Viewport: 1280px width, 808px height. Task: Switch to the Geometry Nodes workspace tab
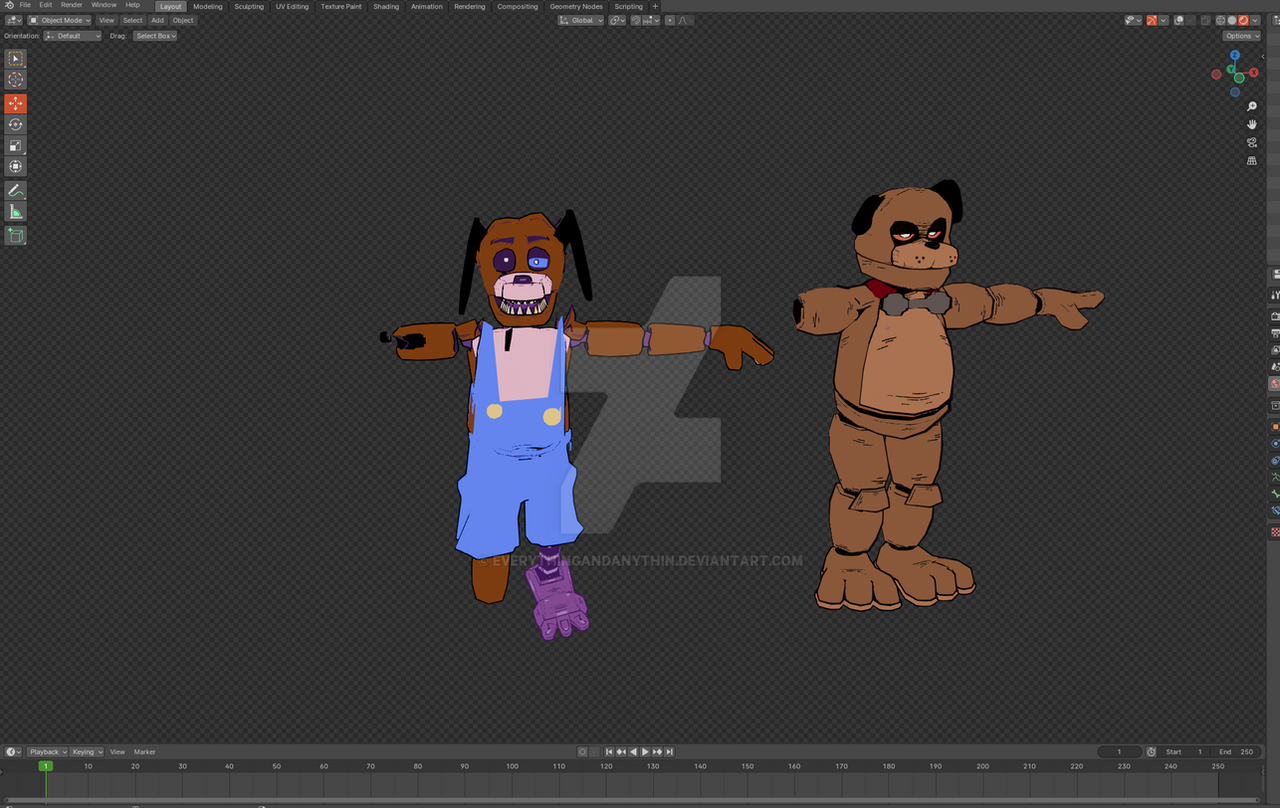576,6
